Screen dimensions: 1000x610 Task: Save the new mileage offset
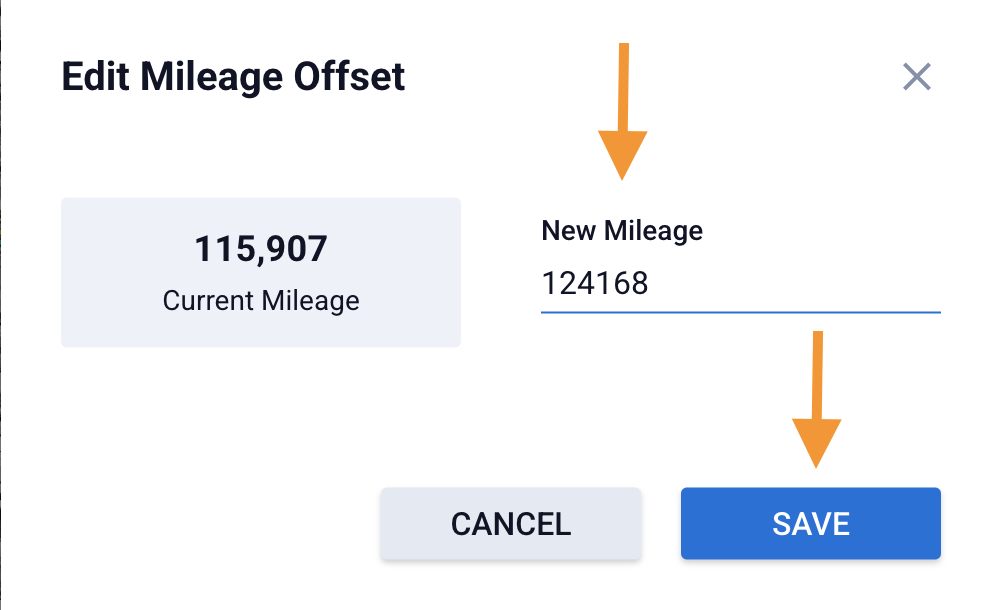coord(810,523)
